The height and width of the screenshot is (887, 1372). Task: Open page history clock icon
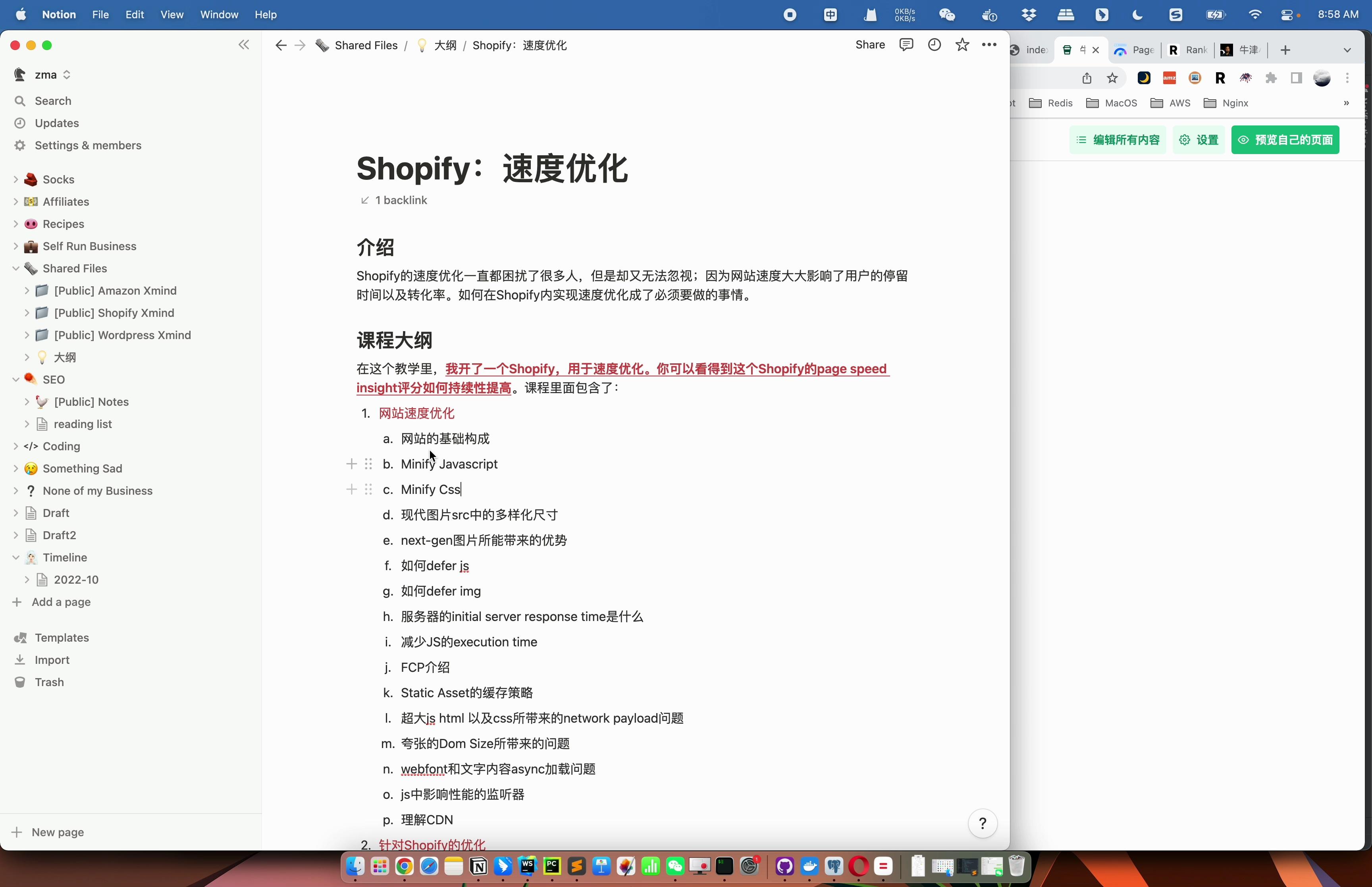pos(935,45)
